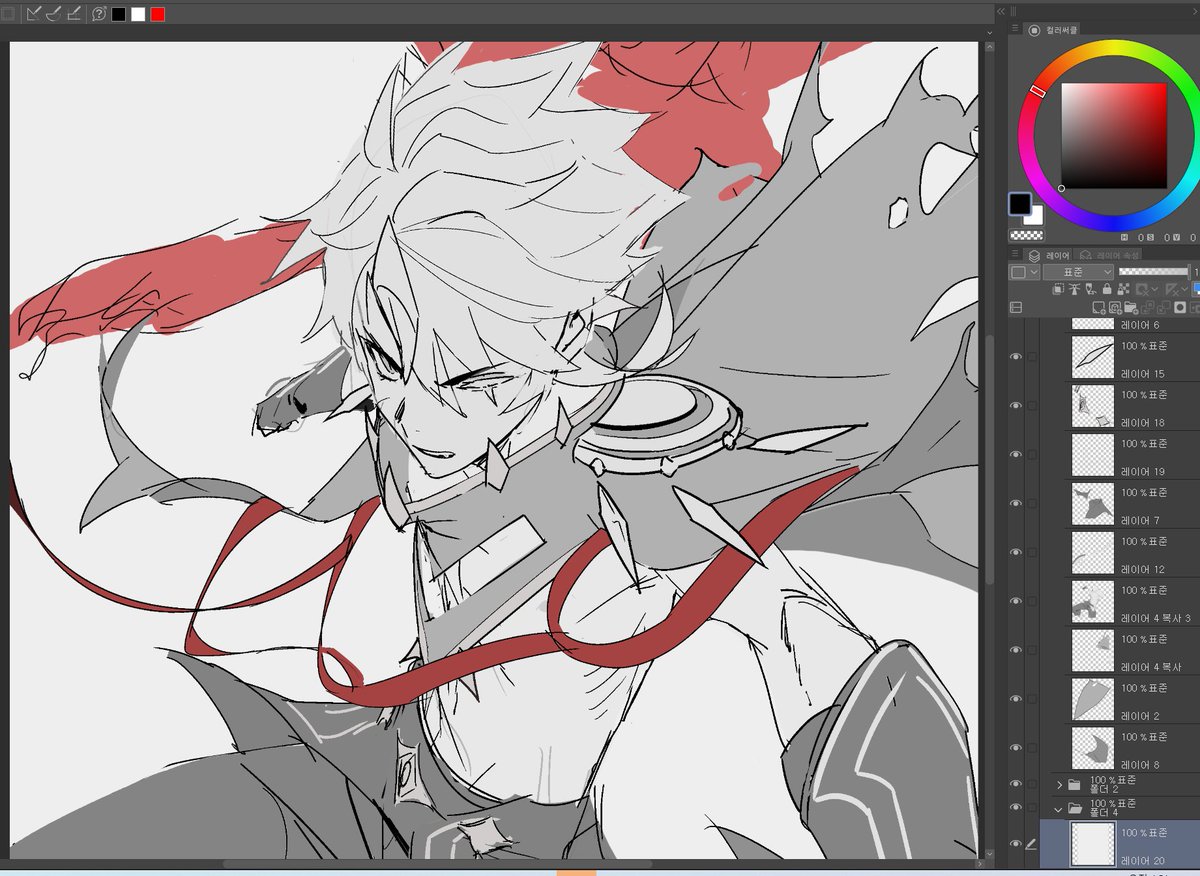Open the layer panel menu icon
The image size is (1200, 876).
pyautogui.click(x=1015, y=255)
